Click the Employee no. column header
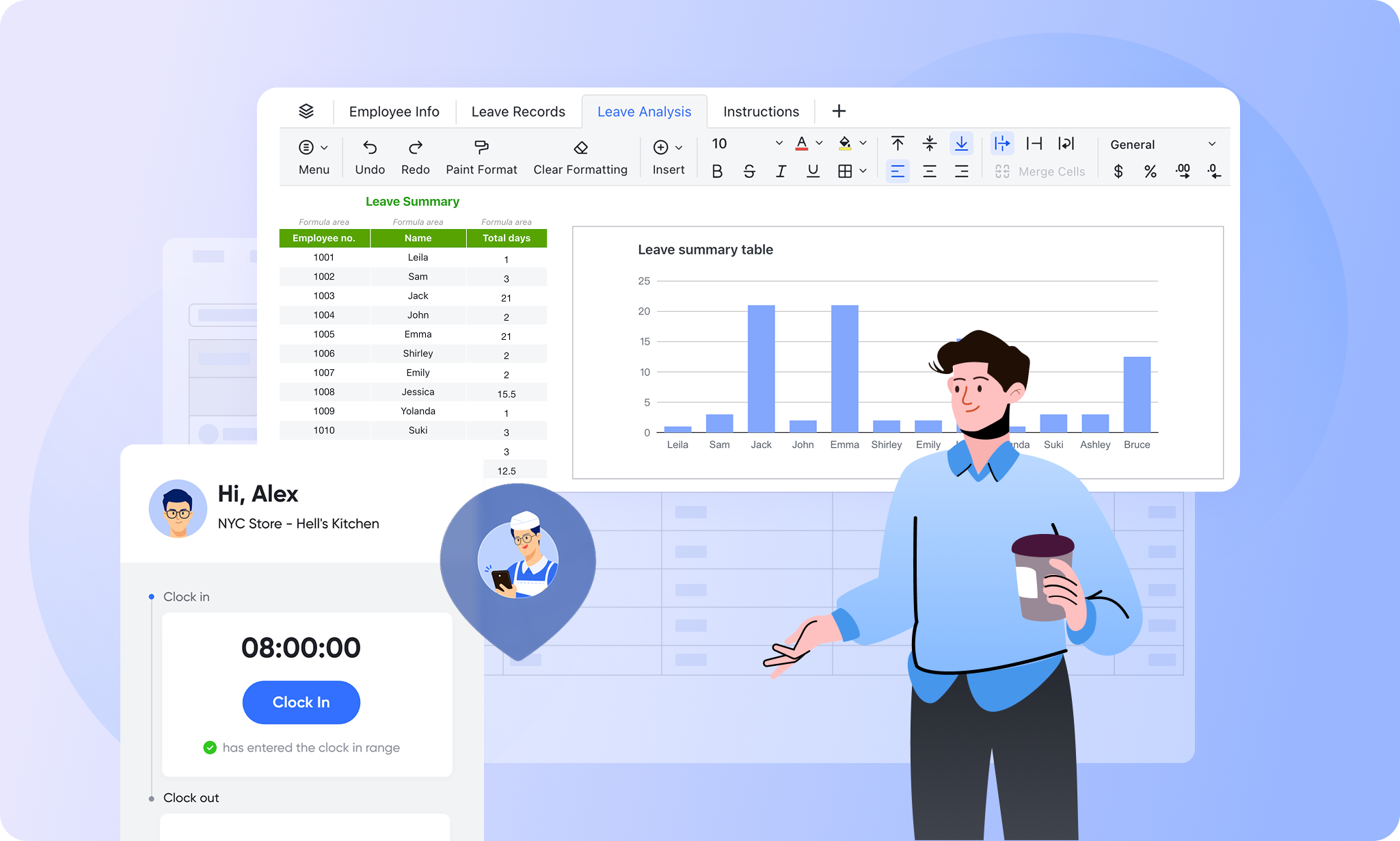 [x=324, y=238]
